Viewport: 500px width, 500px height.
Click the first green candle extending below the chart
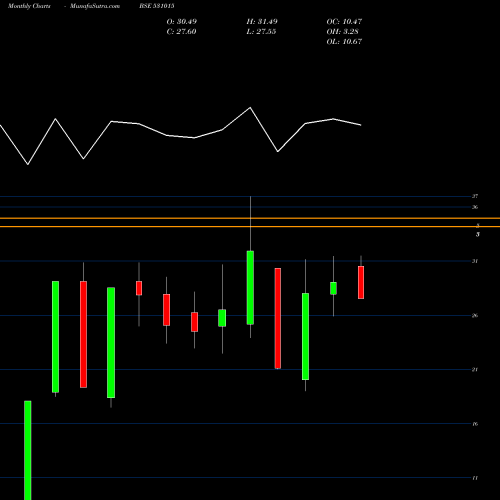click(28, 450)
